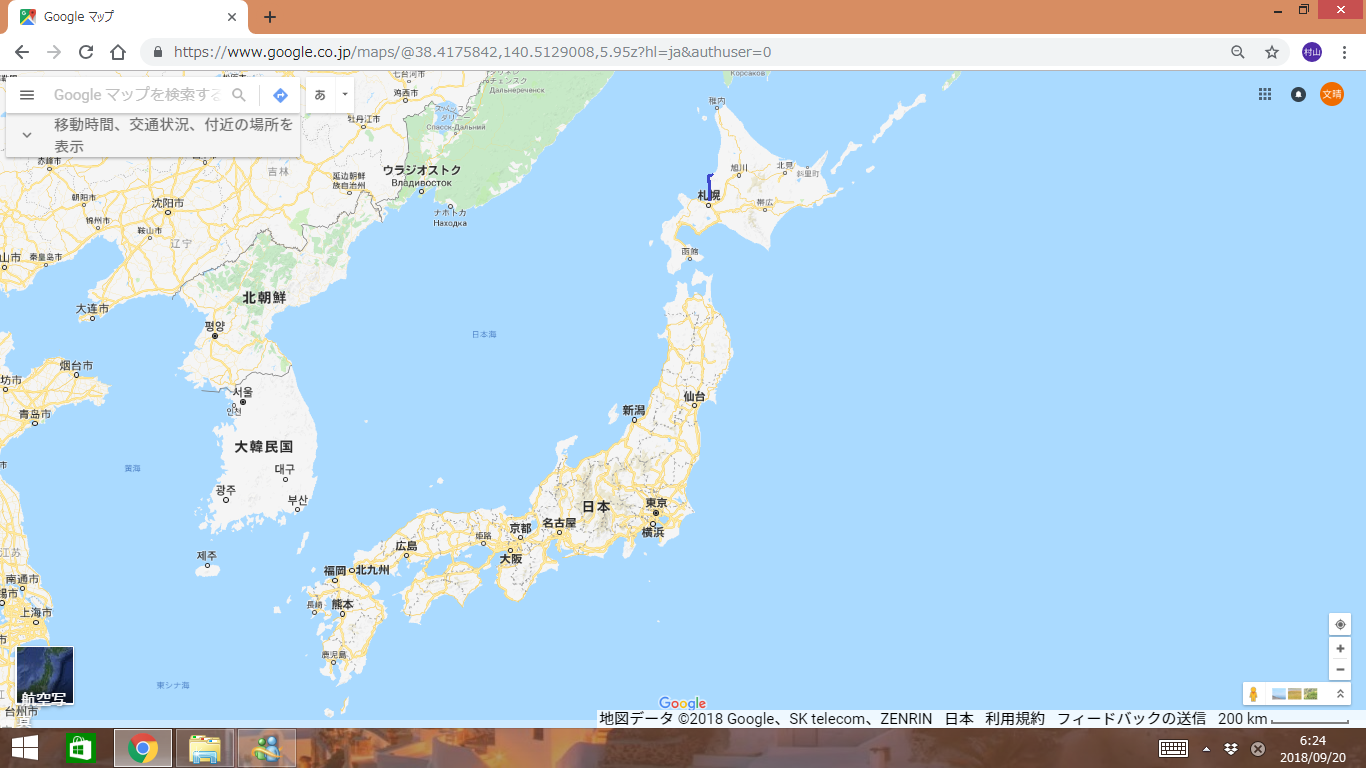Viewport: 1366px width, 768px height.
Task: Bookmark this page with the star icon
Action: point(1272,52)
